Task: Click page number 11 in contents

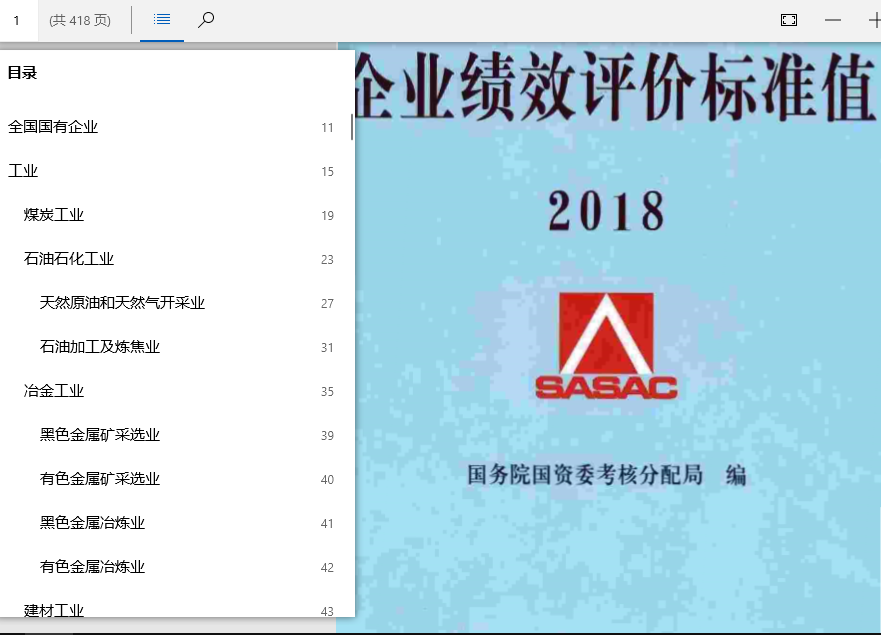Action: point(328,128)
